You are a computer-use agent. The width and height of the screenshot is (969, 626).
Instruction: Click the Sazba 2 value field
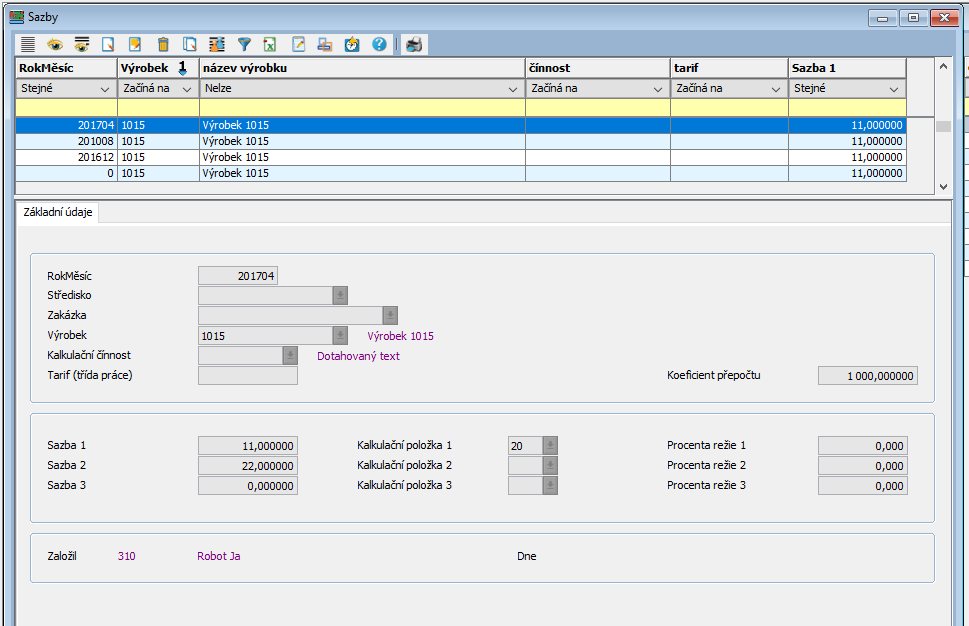[x=248, y=466]
